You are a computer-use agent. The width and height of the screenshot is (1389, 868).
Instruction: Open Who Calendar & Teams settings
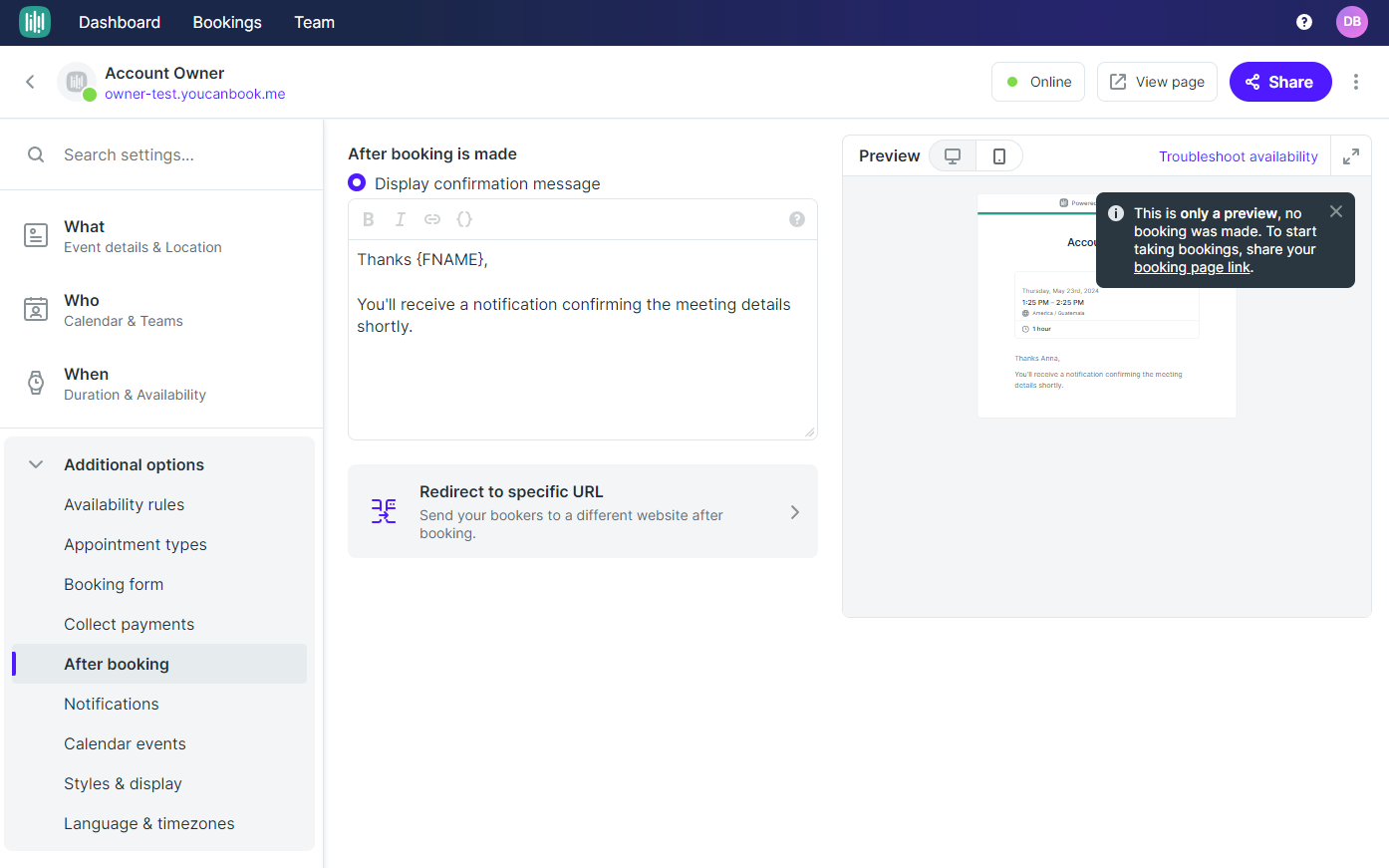(161, 310)
